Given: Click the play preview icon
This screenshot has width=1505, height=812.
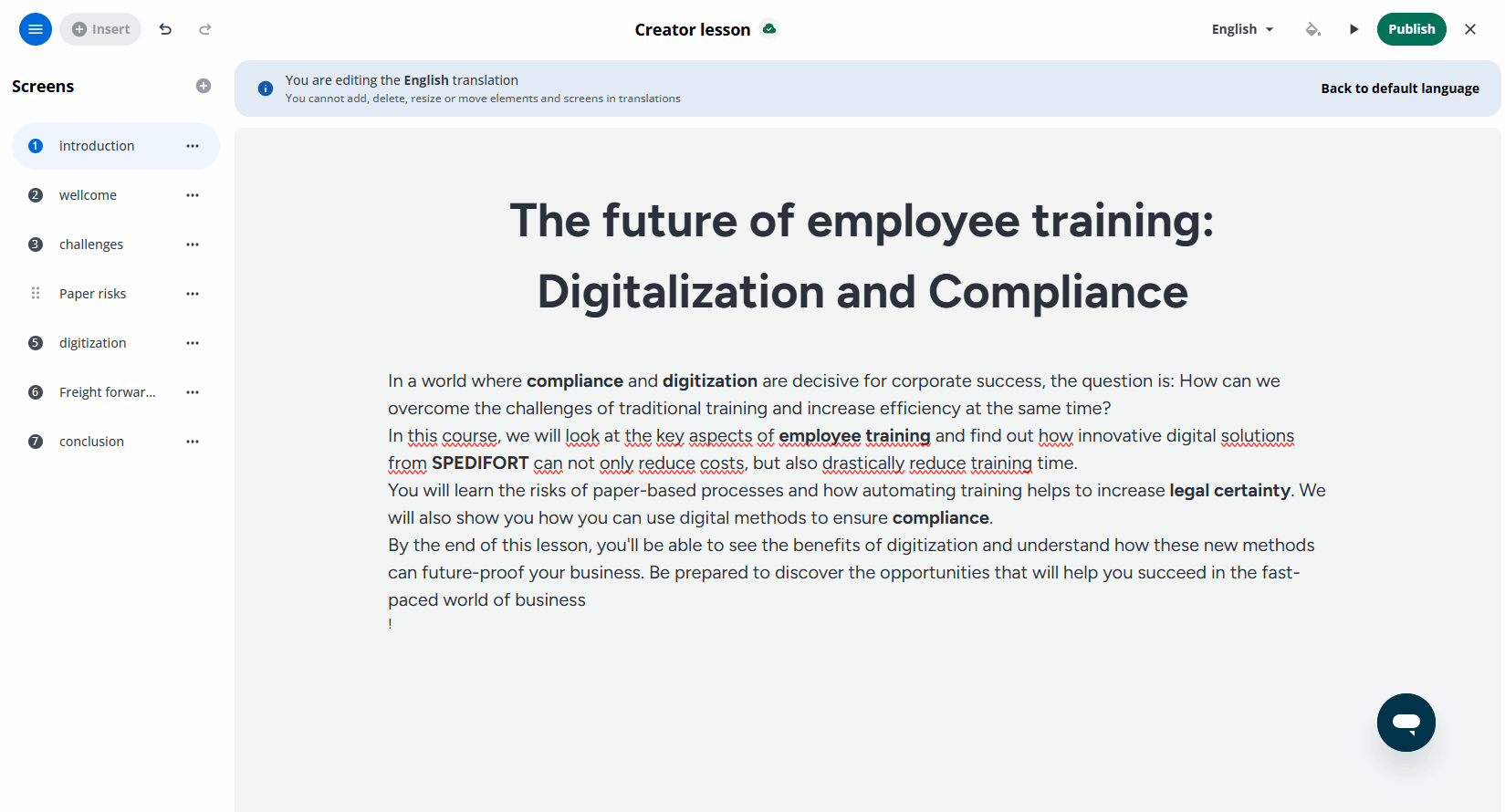Looking at the screenshot, I should (1353, 29).
